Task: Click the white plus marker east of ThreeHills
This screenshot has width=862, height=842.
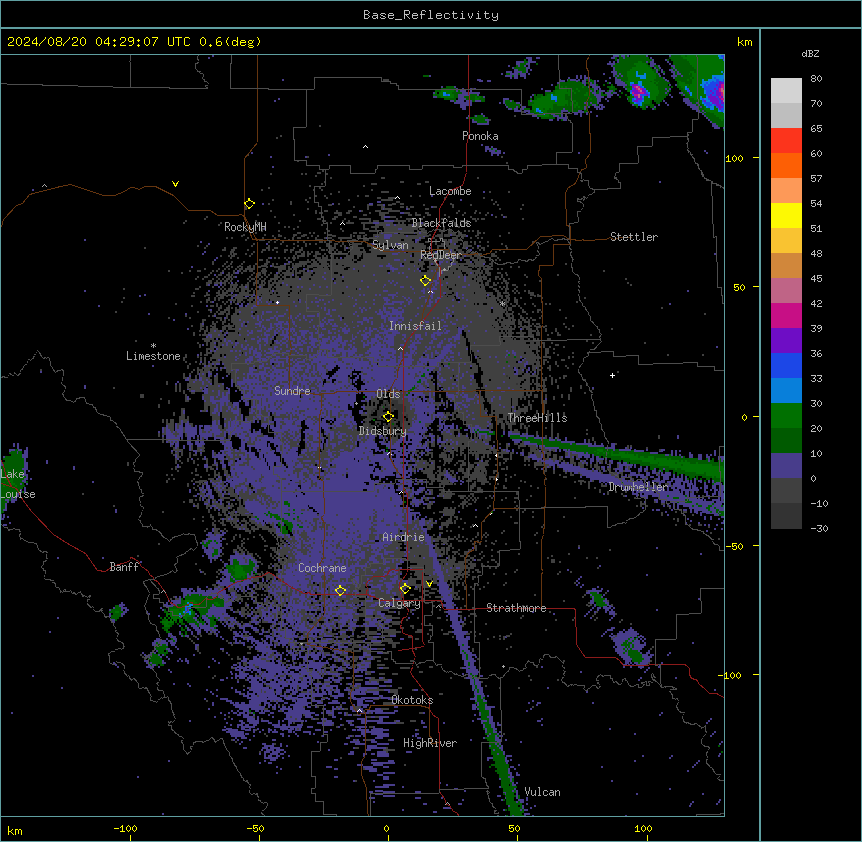Action: pos(612,375)
